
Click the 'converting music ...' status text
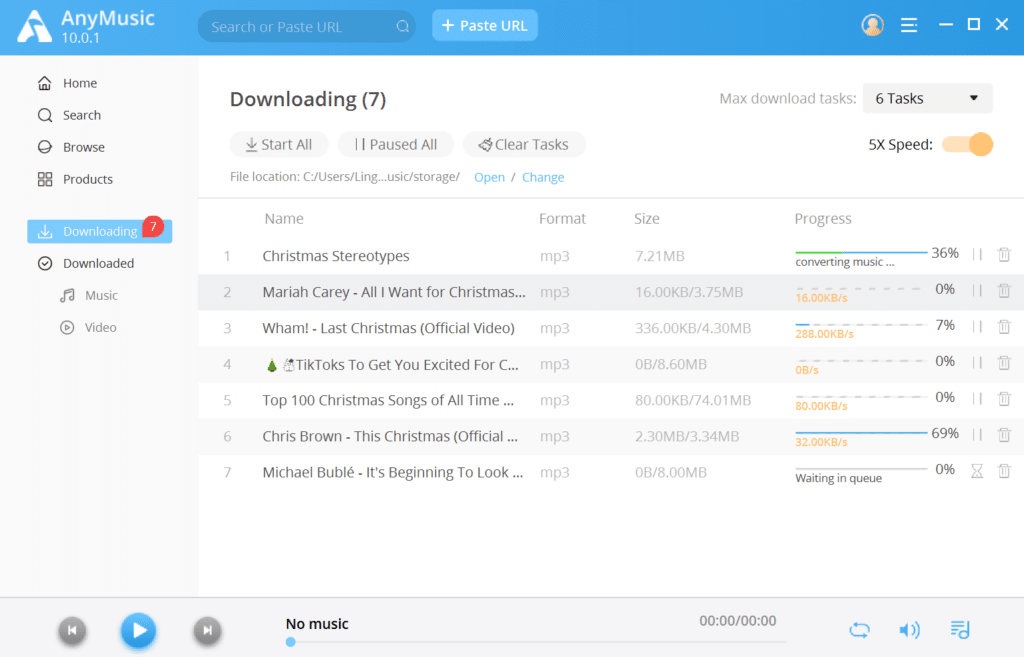pos(844,262)
